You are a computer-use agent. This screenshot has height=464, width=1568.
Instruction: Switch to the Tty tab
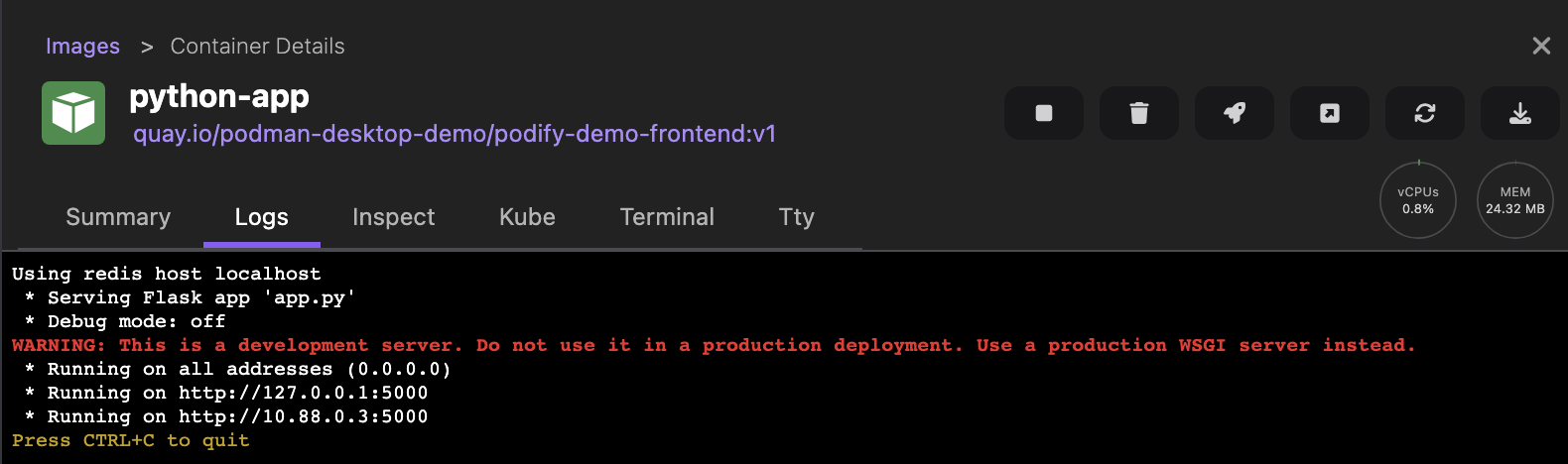click(796, 217)
